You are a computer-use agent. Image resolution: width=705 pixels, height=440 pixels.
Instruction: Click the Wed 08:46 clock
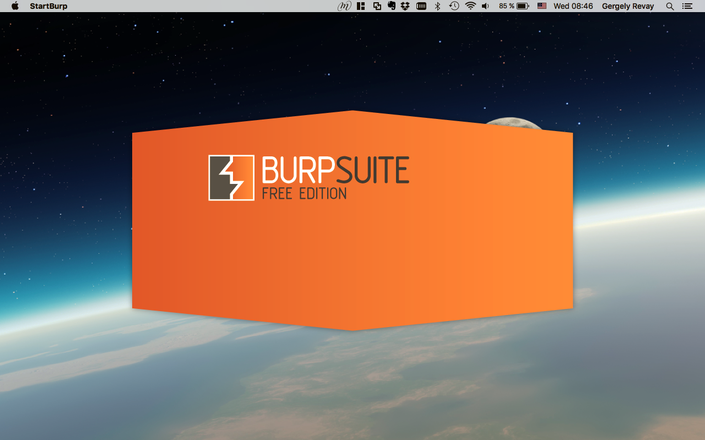573,6
